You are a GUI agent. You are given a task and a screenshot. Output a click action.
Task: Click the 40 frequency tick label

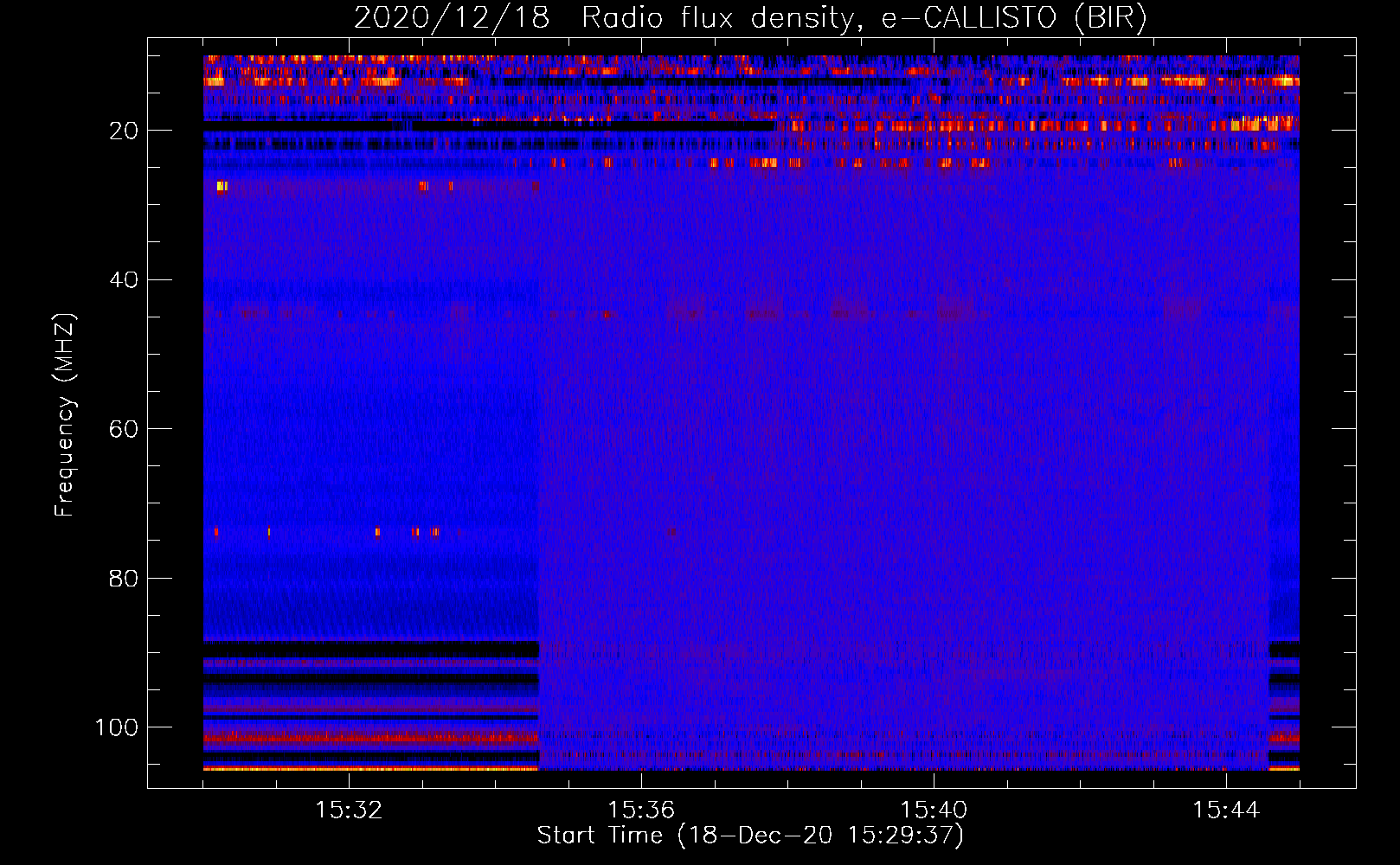(x=124, y=280)
